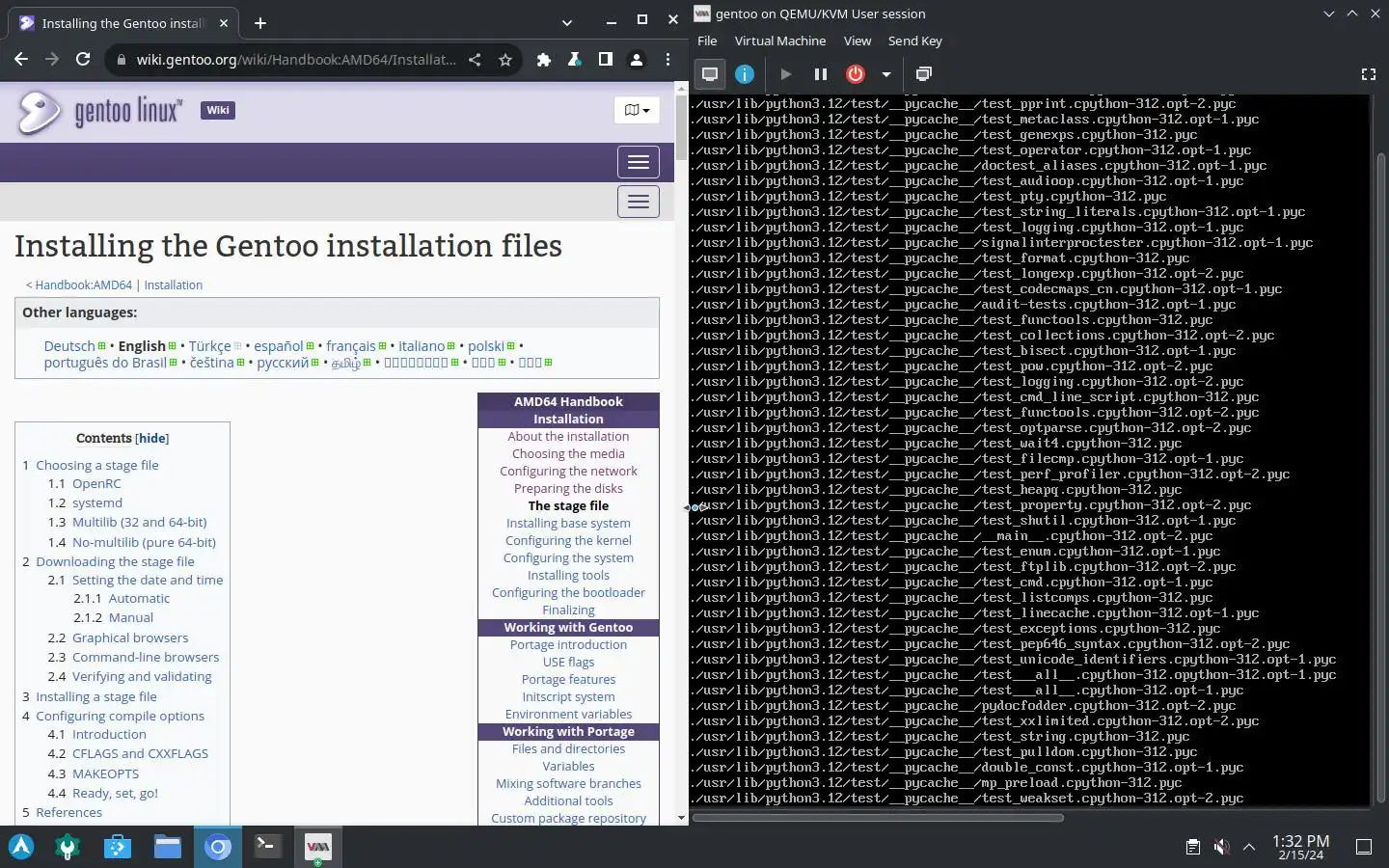Jump to Verifying and validating section
Screen dimensions: 1389x868
click(142, 677)
